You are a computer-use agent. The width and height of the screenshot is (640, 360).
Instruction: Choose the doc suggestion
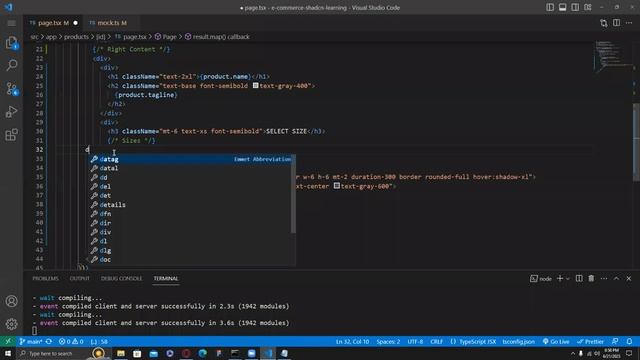pyautogui.click(x=191, y=260)
